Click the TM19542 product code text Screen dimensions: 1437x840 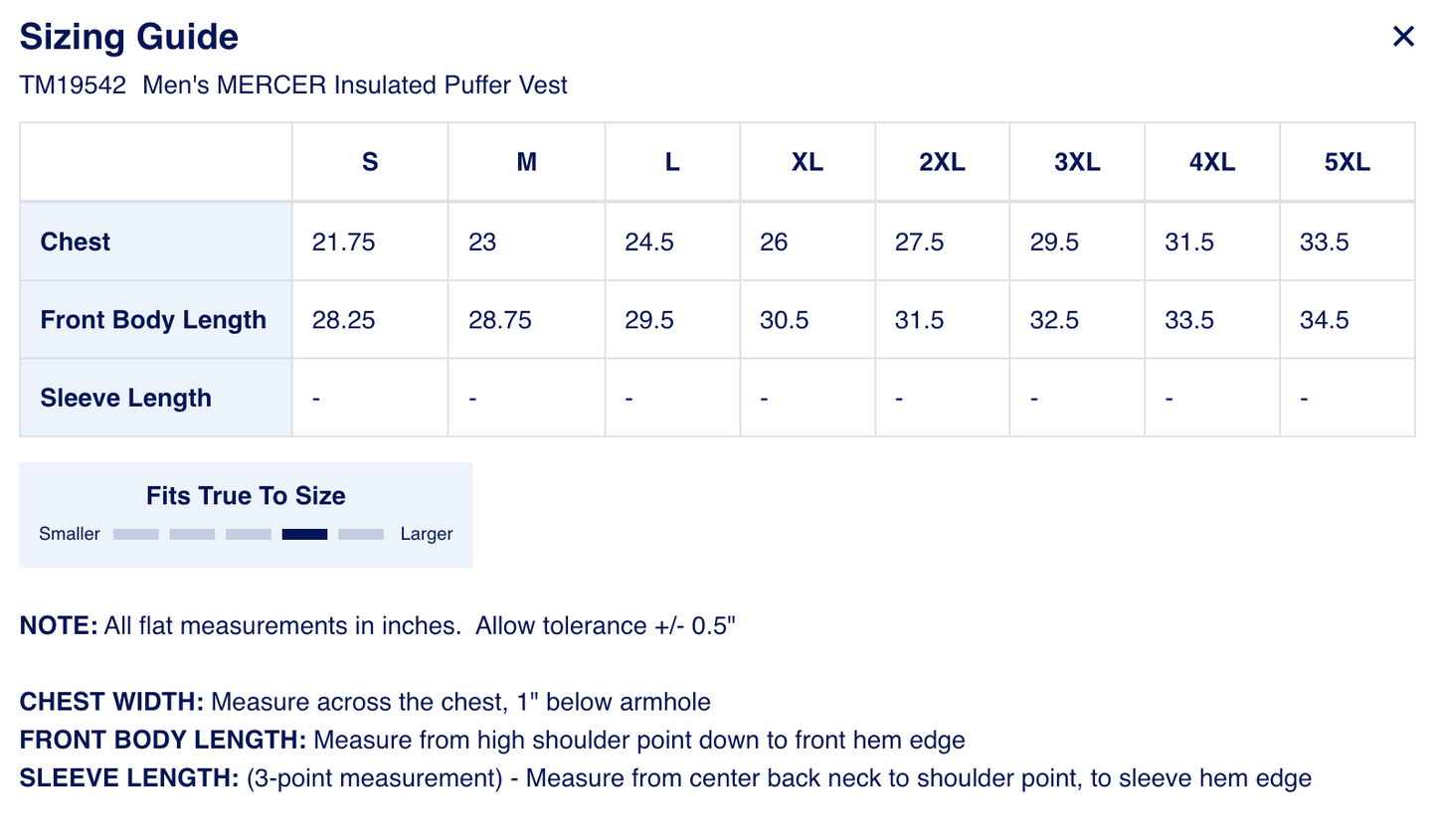tap(73, 85)
